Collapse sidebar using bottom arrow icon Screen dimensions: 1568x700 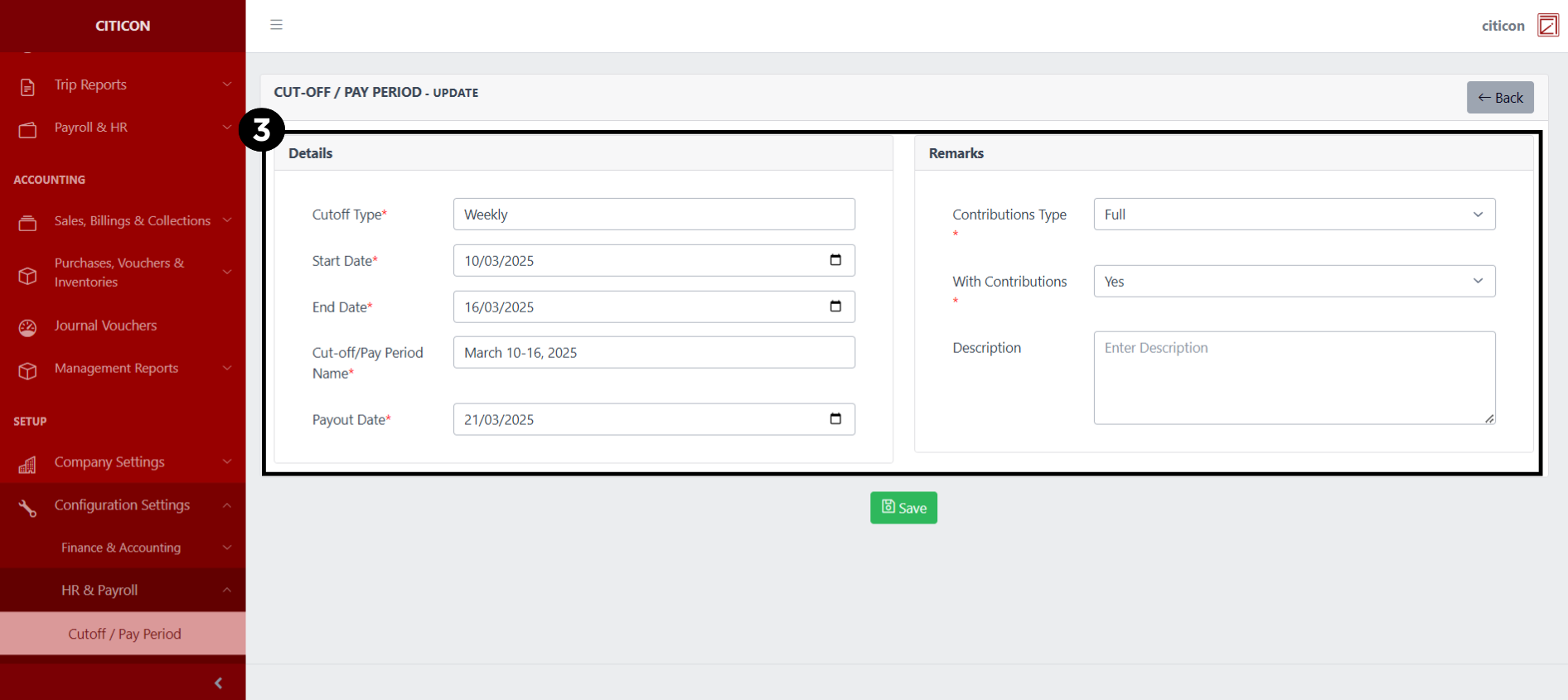pos(218,683)
